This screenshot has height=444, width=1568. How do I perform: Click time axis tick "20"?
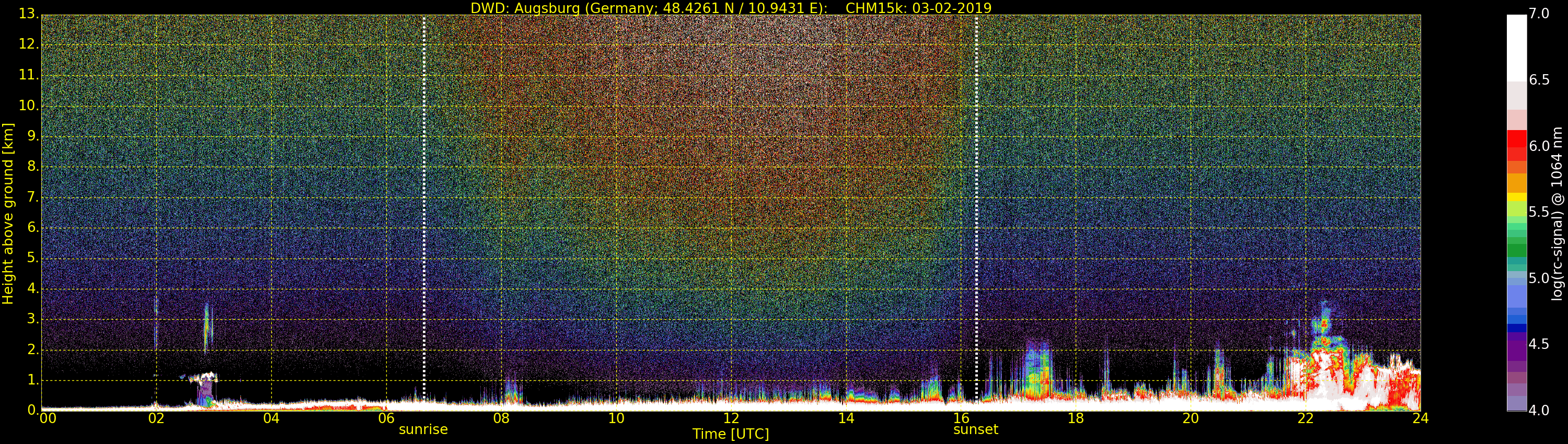pos(1191,418)
